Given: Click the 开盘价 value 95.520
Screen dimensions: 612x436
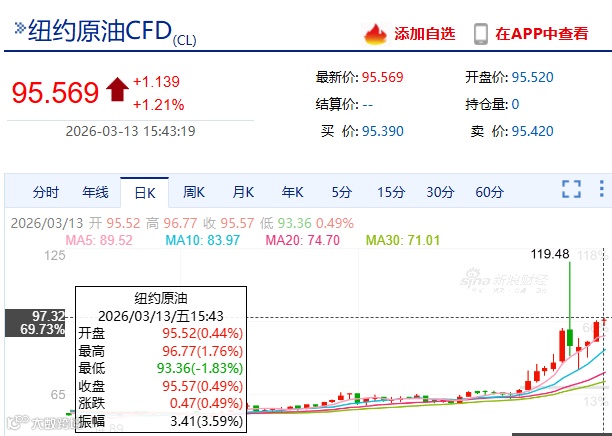Looking at the screenshot, I should click(532, 77).
